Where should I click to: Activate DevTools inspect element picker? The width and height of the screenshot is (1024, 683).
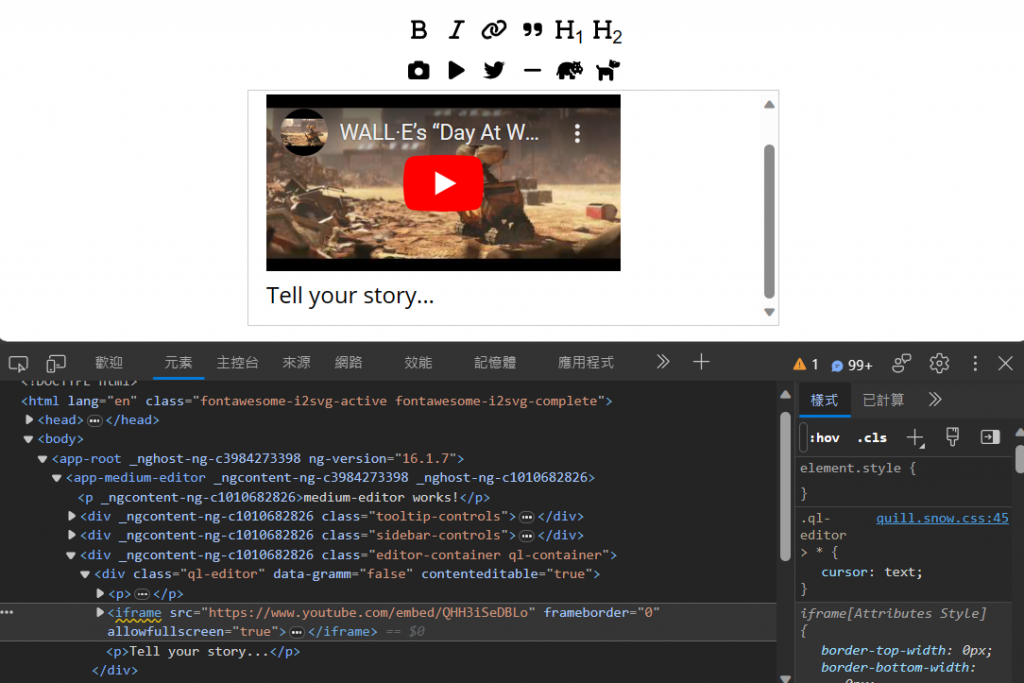point(18,363)
